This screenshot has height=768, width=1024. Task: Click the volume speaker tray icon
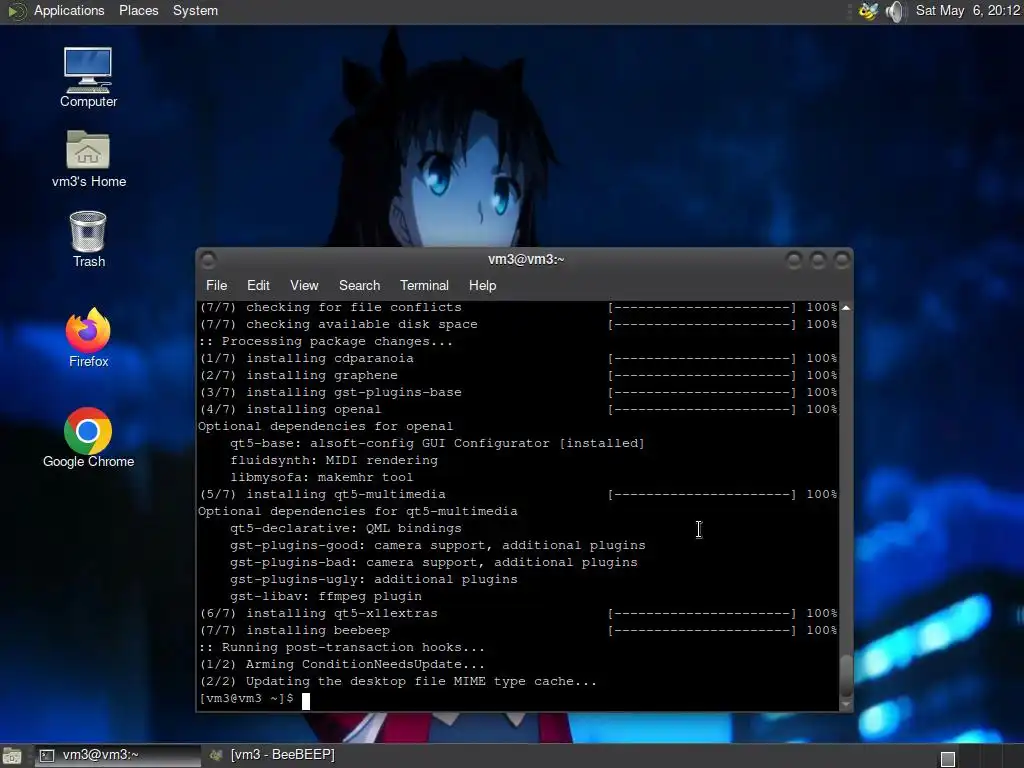click(x=895, y=11)
